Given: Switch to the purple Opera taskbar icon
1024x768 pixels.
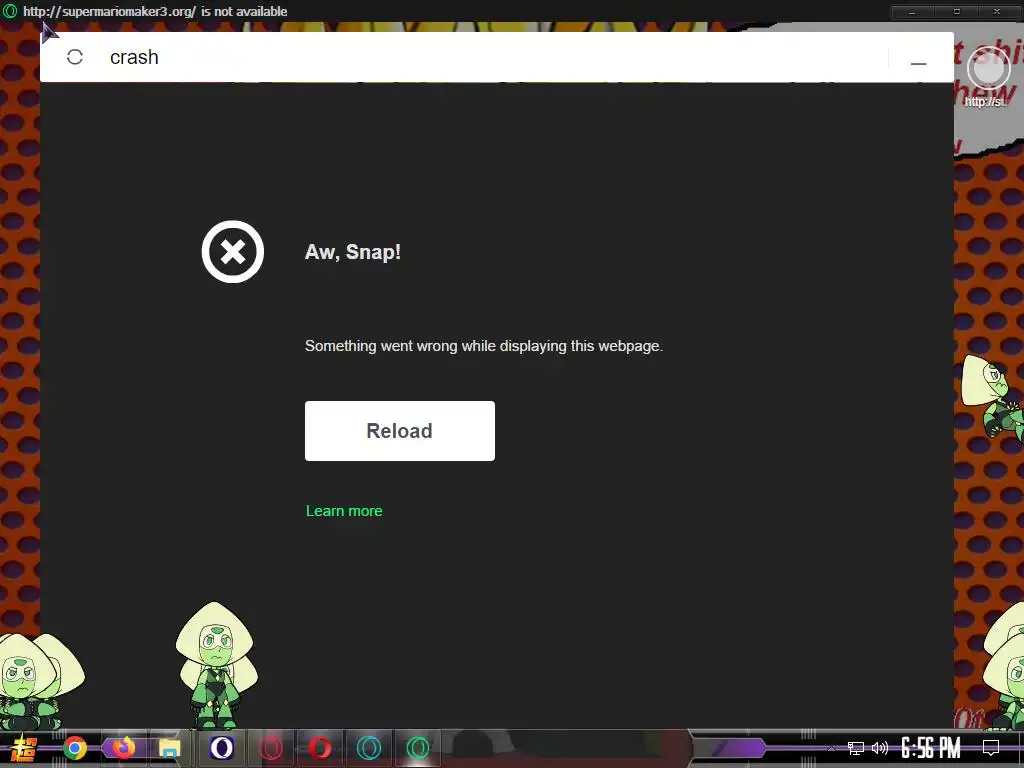Looking at the screenshot, I should pyautogui.click(x=221, y=748).
